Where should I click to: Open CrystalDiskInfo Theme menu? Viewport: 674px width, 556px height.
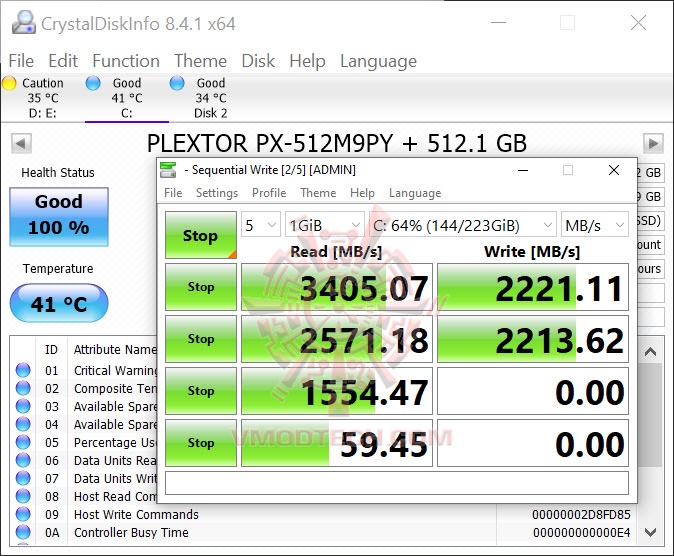[x=200, y=61]
